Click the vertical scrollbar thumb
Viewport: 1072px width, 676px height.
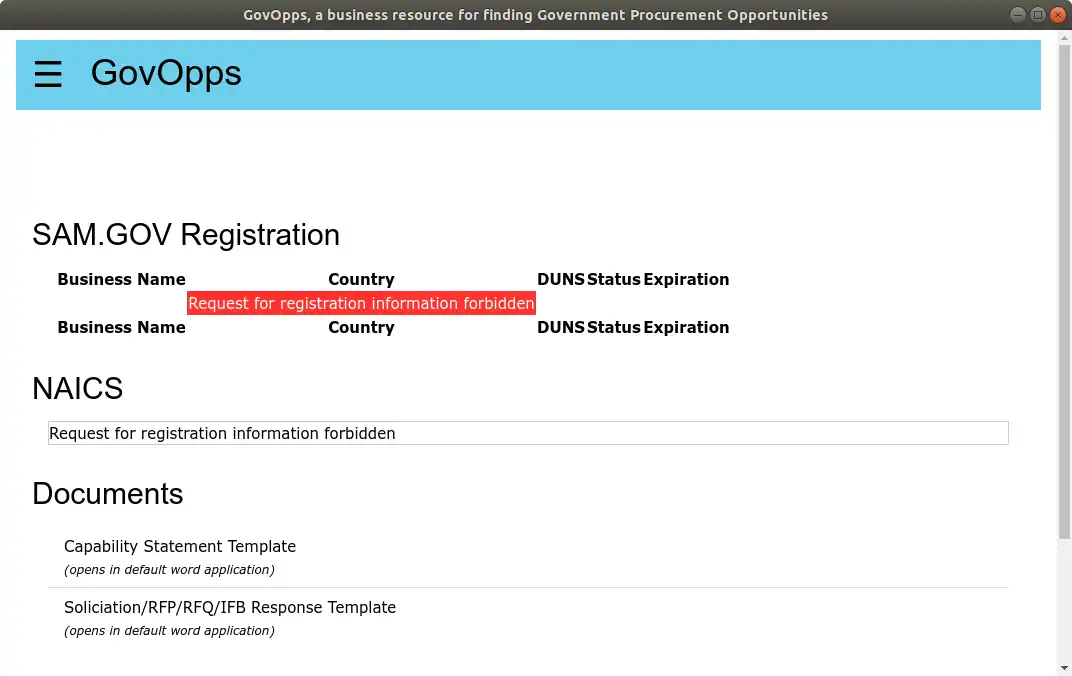click(x=1064, y=290)
